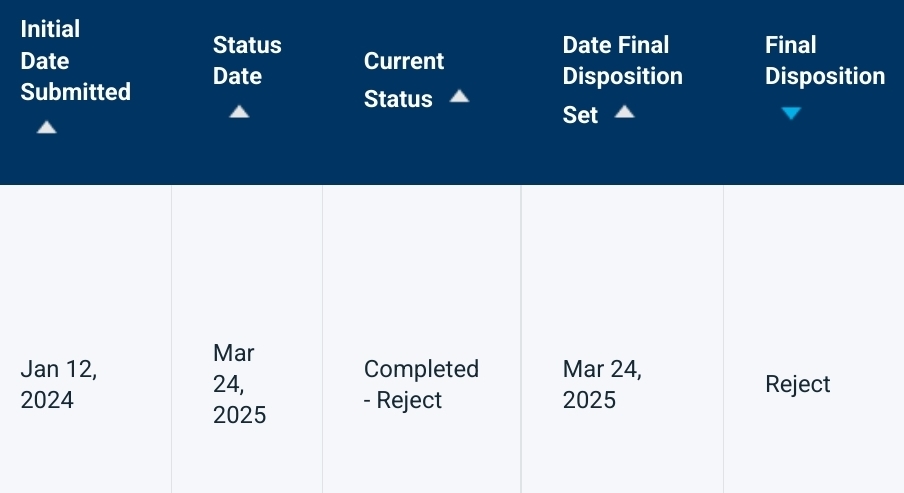Click divider left of Final Disposition column
This screenshot has width=904, height=493.
723,340
